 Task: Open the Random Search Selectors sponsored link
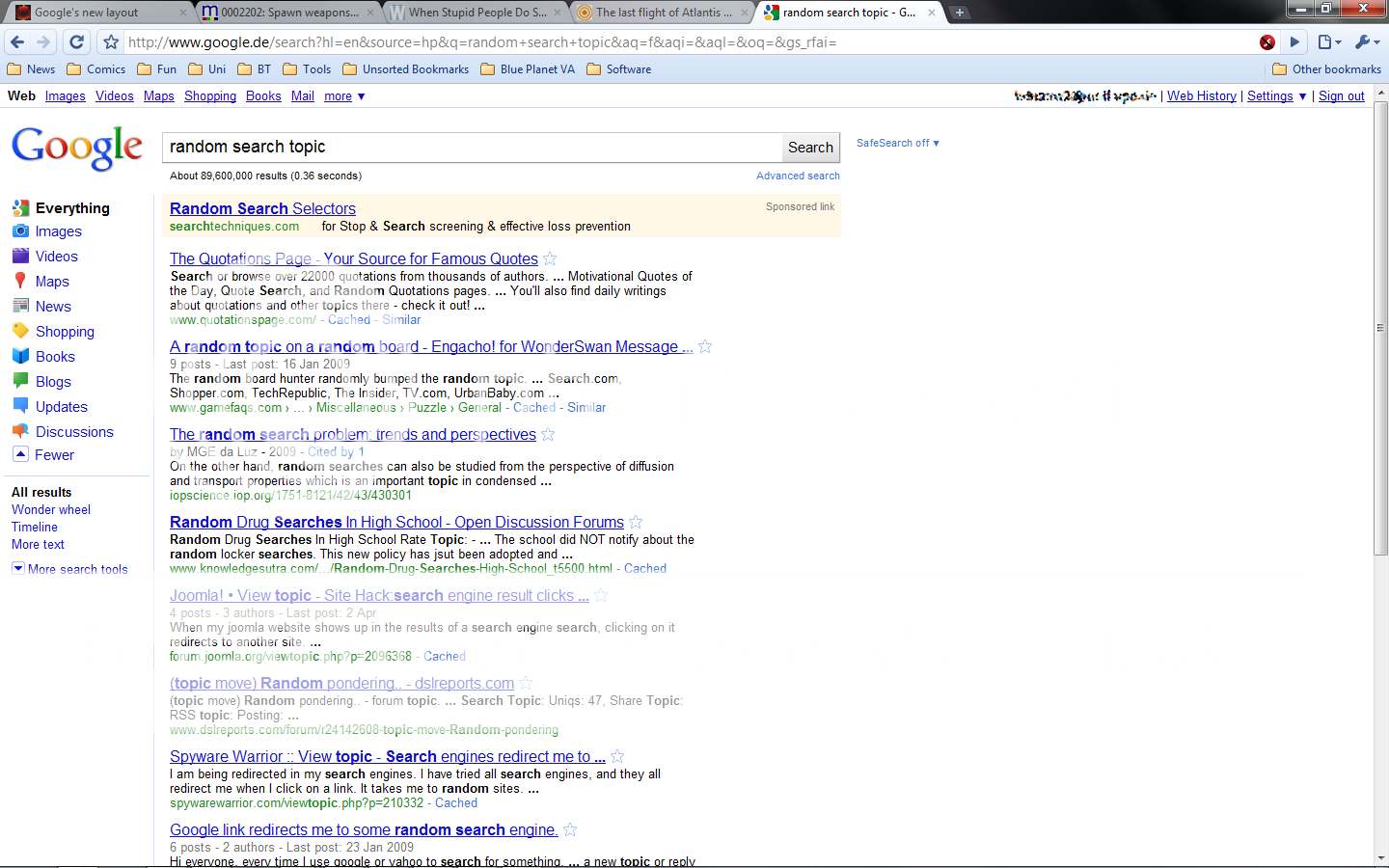coord(262,208)
